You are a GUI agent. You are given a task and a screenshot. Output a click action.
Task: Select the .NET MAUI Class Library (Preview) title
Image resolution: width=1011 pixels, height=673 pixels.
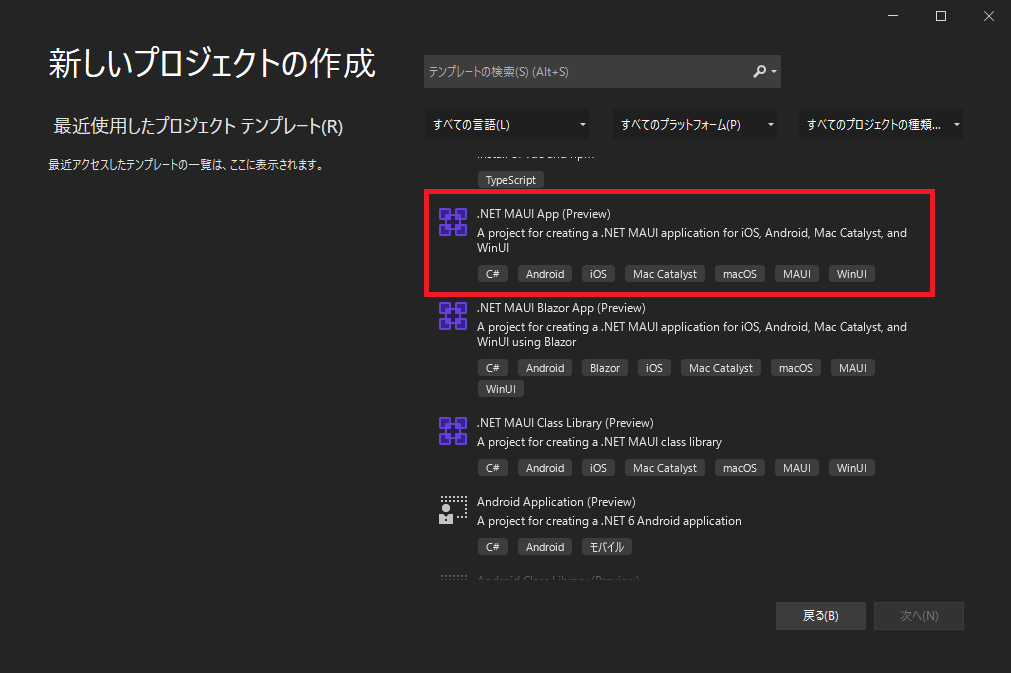[565, 423]
